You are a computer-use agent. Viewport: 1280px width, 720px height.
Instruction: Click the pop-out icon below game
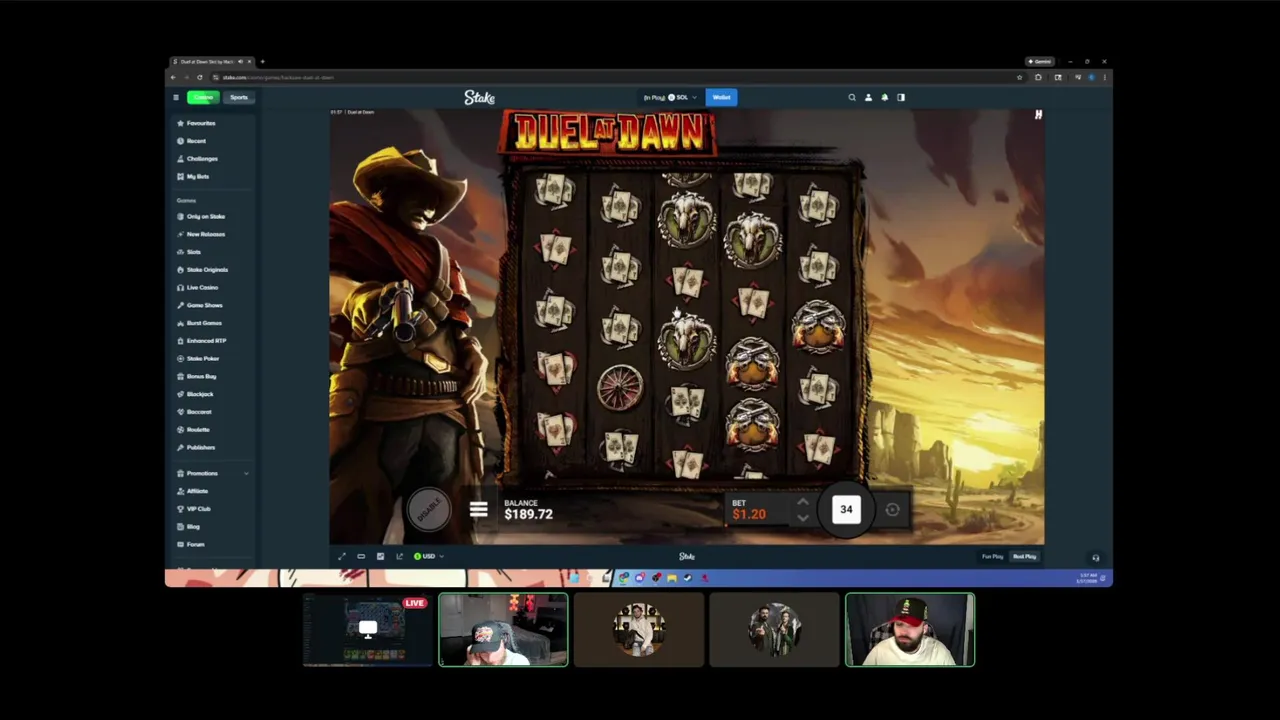tap(399, 557)
